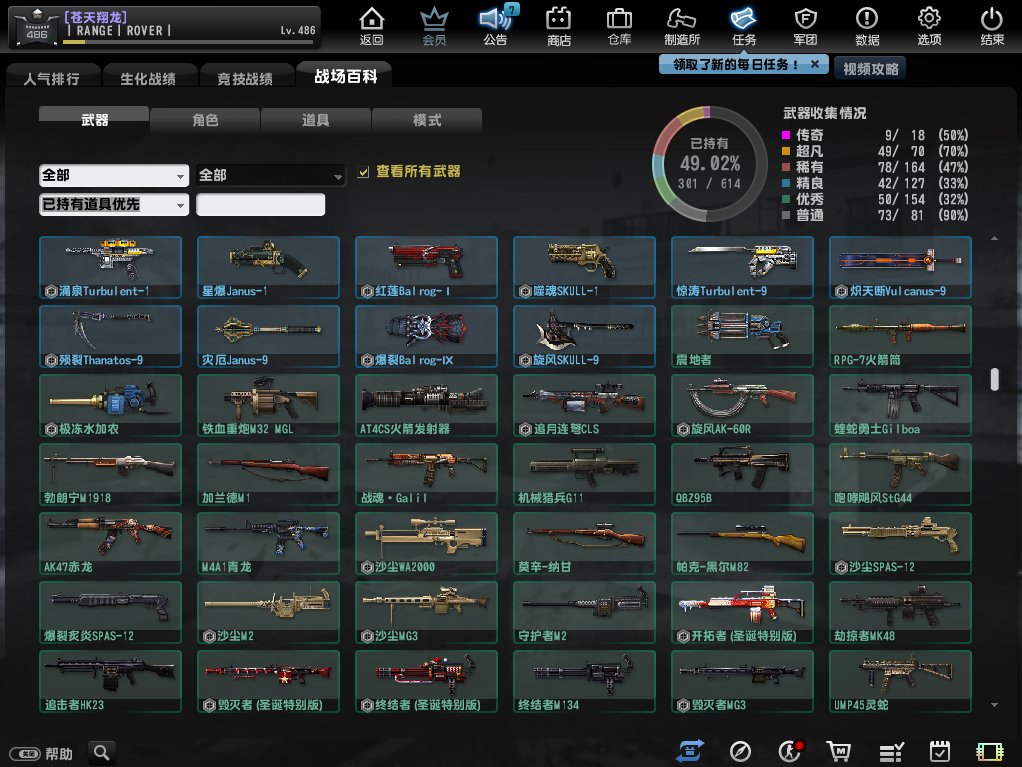Toggle the 帮助 help switch
This screenshot has width=1022, height=767.
24,753
